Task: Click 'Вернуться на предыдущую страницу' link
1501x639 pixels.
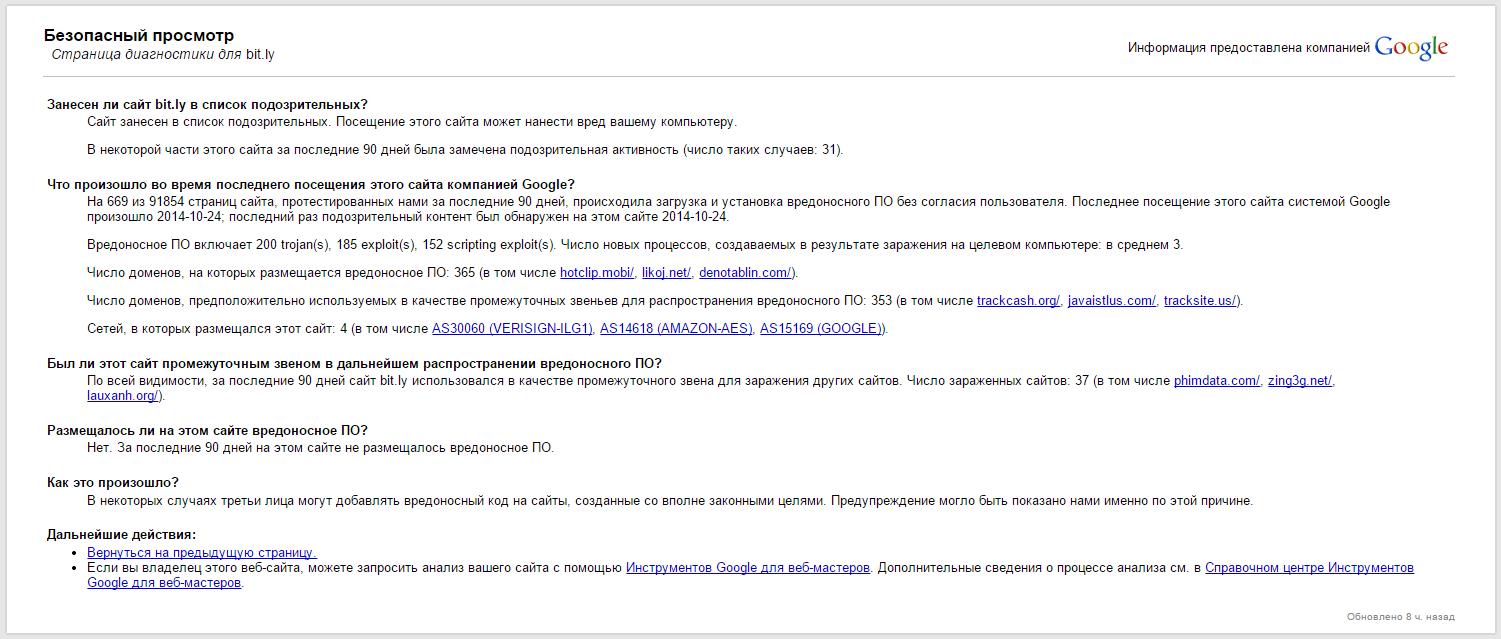Action: click(202, 552)
